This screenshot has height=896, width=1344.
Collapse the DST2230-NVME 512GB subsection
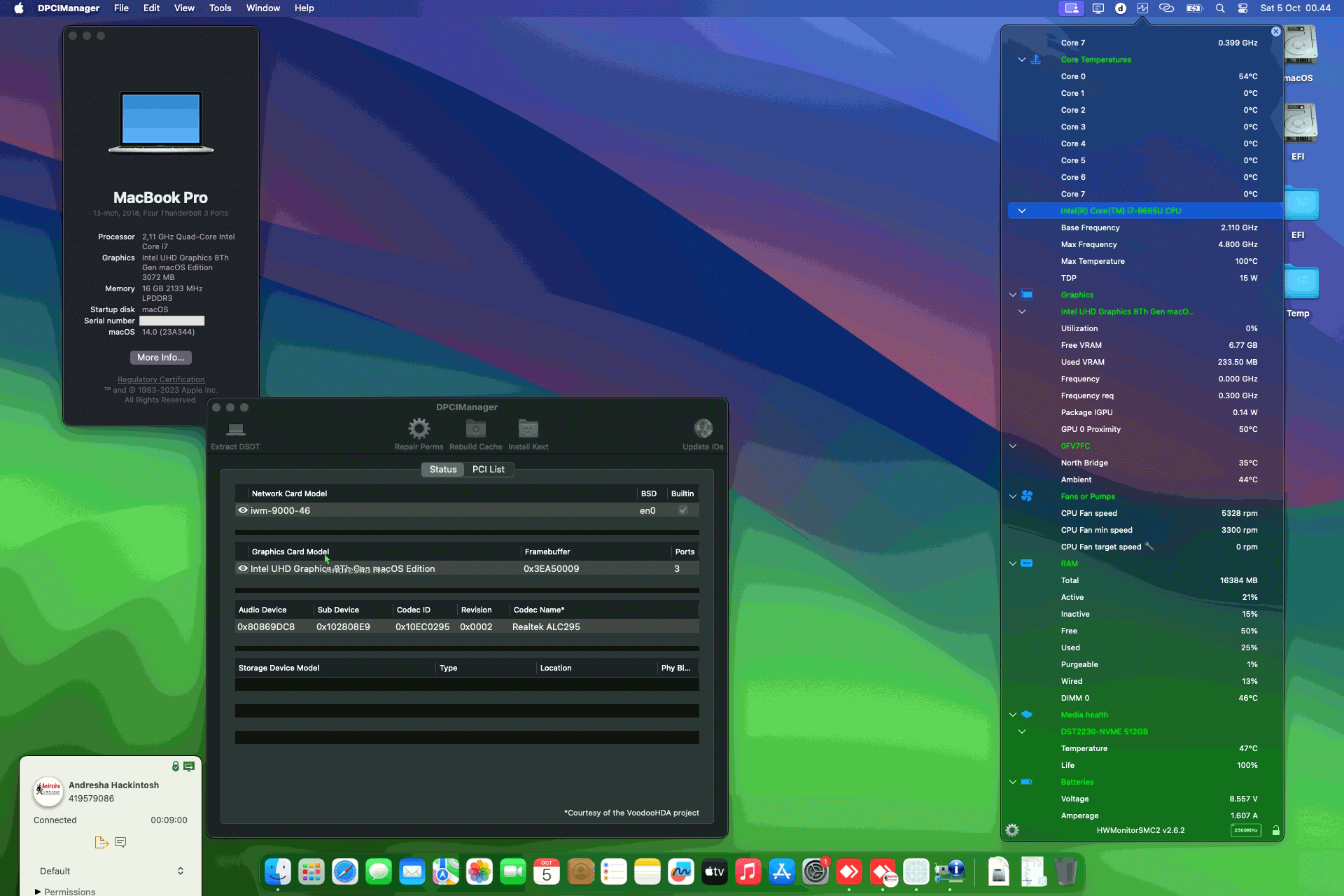pos(1022,731)
